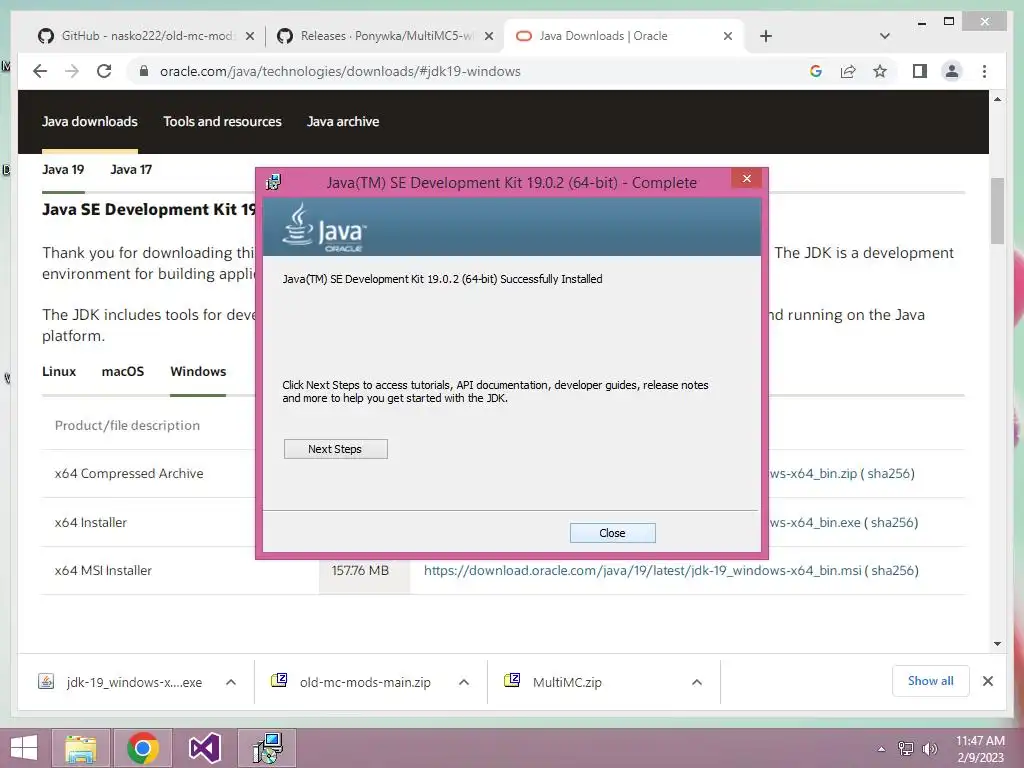The image size is (1024, 768).
Task: Select the macOS platform tab
Action: [123, 371]
